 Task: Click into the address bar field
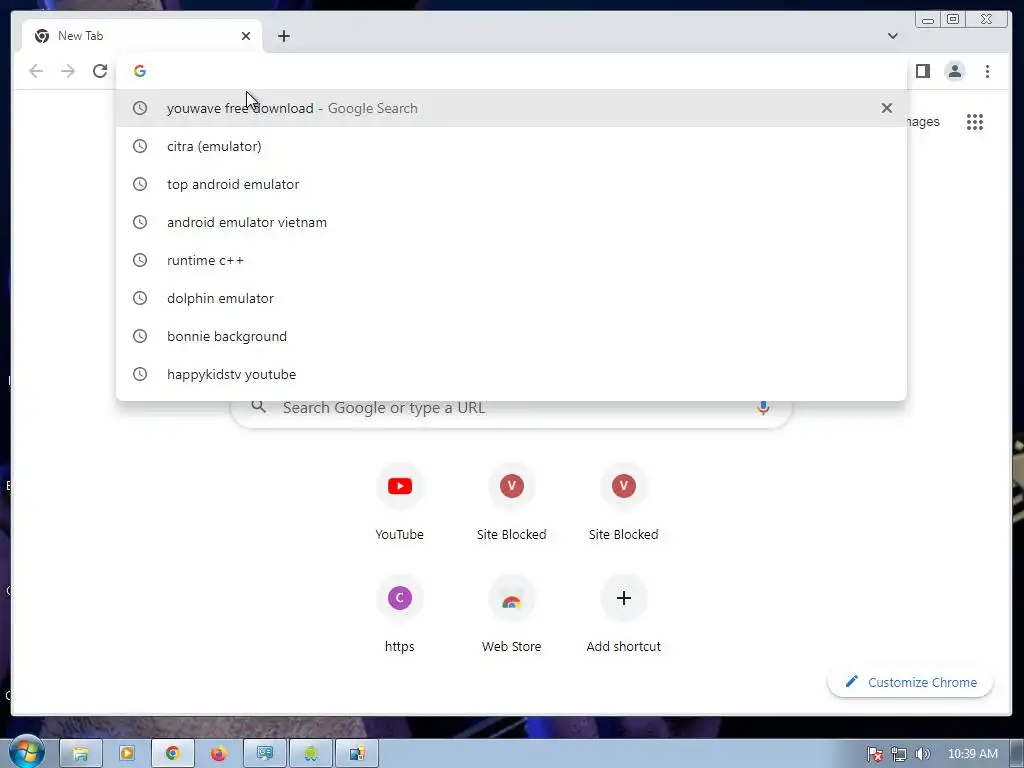click(511, 71)
